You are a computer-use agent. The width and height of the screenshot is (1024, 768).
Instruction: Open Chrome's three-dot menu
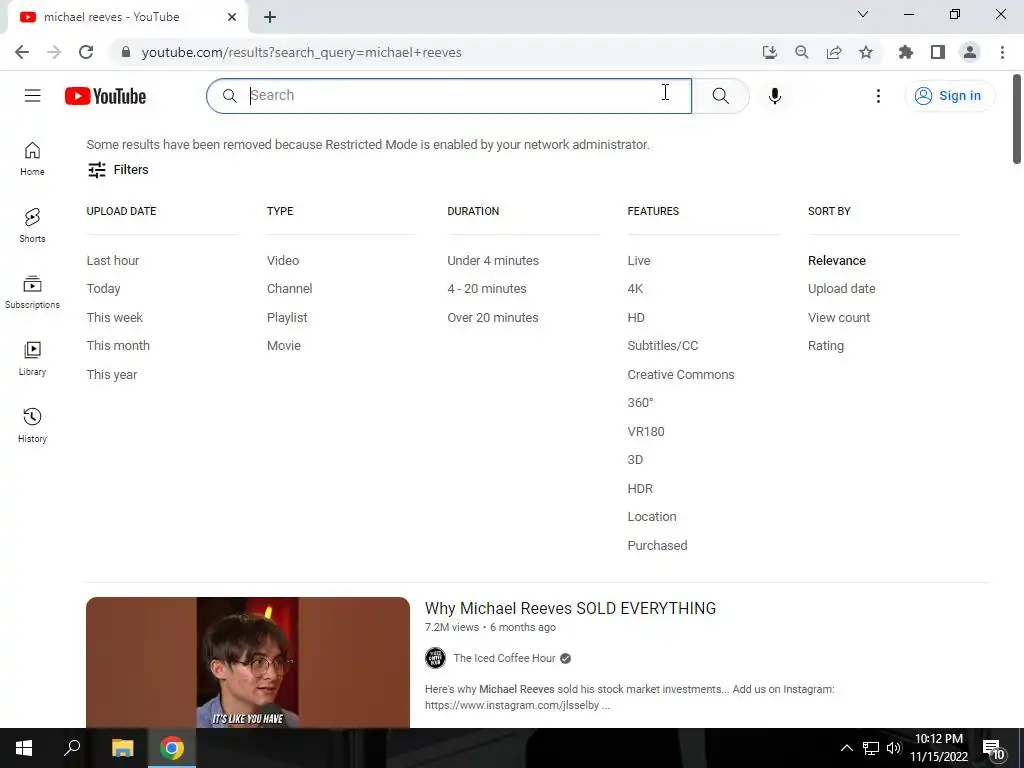point(1002,52)
